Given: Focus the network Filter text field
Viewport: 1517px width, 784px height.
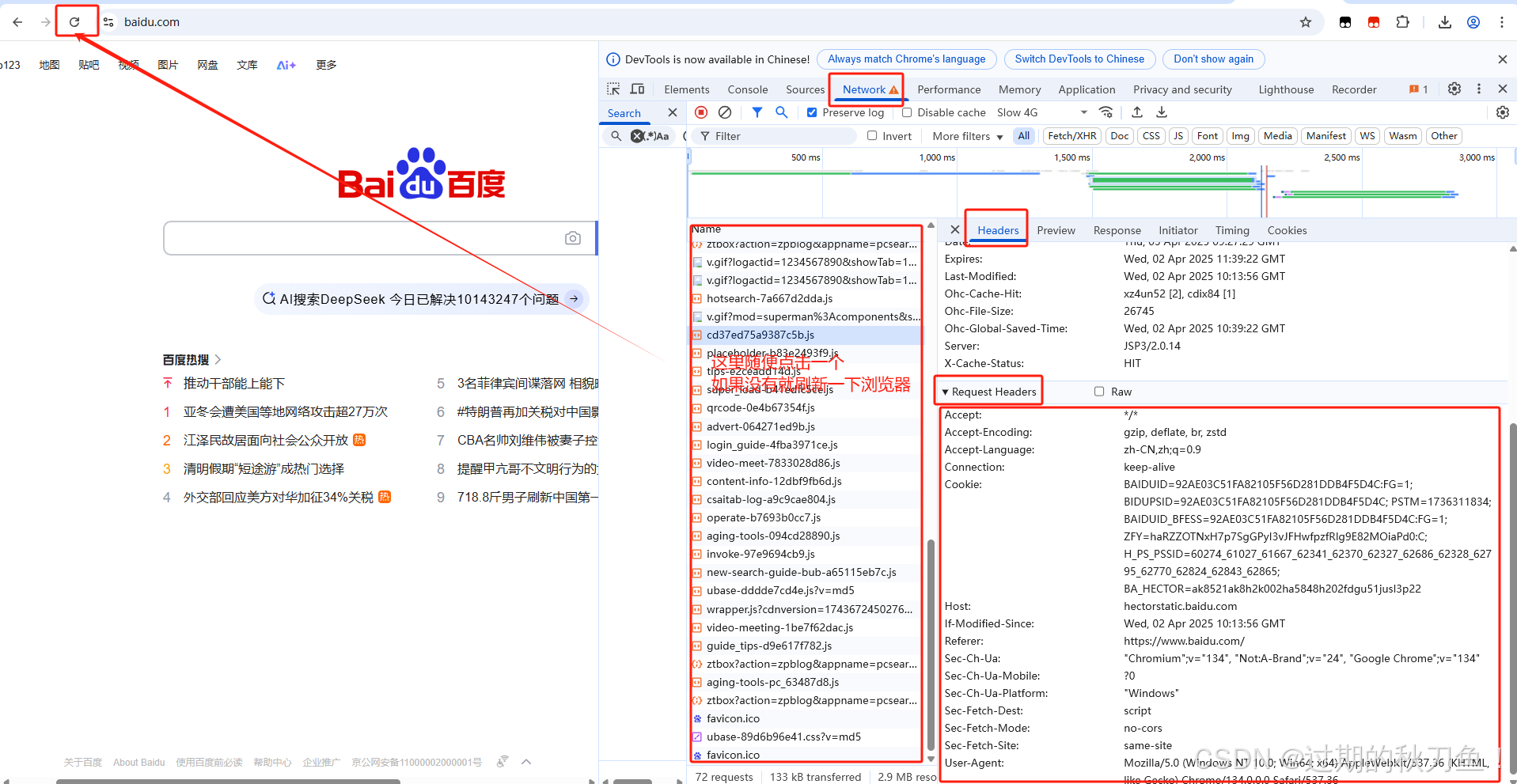Looking at the screenshot, I should tap(776, 136).
